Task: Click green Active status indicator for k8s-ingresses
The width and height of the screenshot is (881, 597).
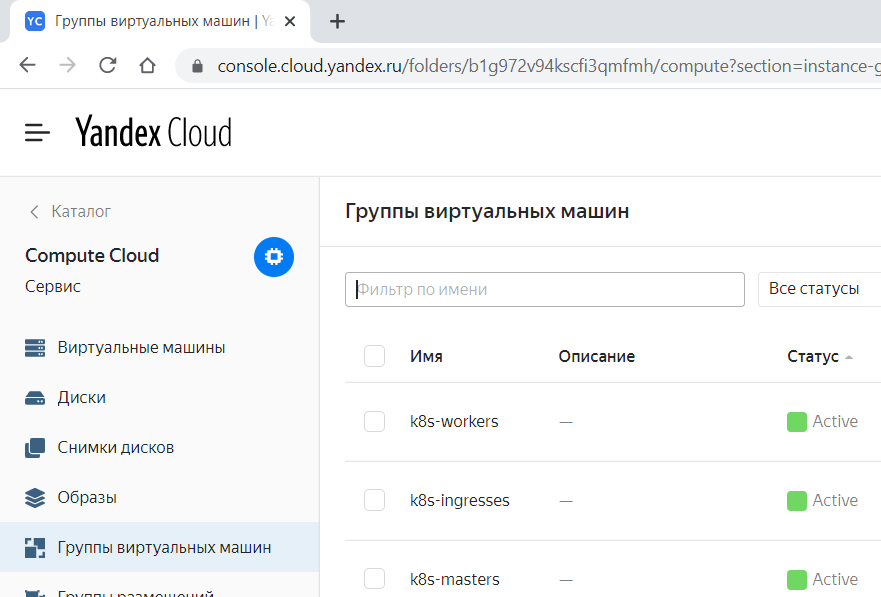Action: coord(797,500)
